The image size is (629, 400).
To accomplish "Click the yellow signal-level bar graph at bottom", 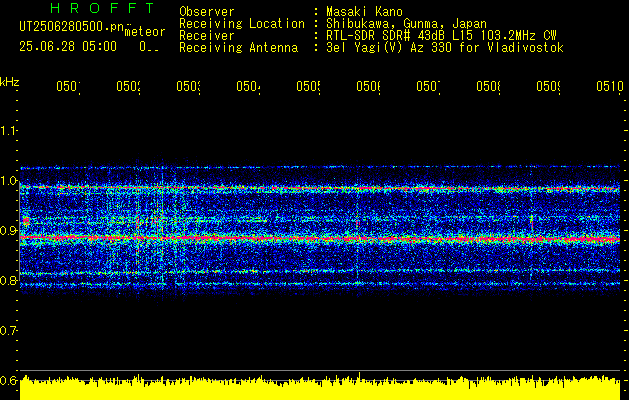I will tap(320, 388).
